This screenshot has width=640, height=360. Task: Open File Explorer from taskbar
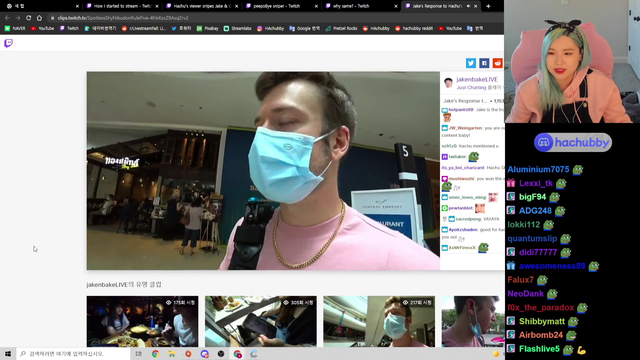[172, 354]
